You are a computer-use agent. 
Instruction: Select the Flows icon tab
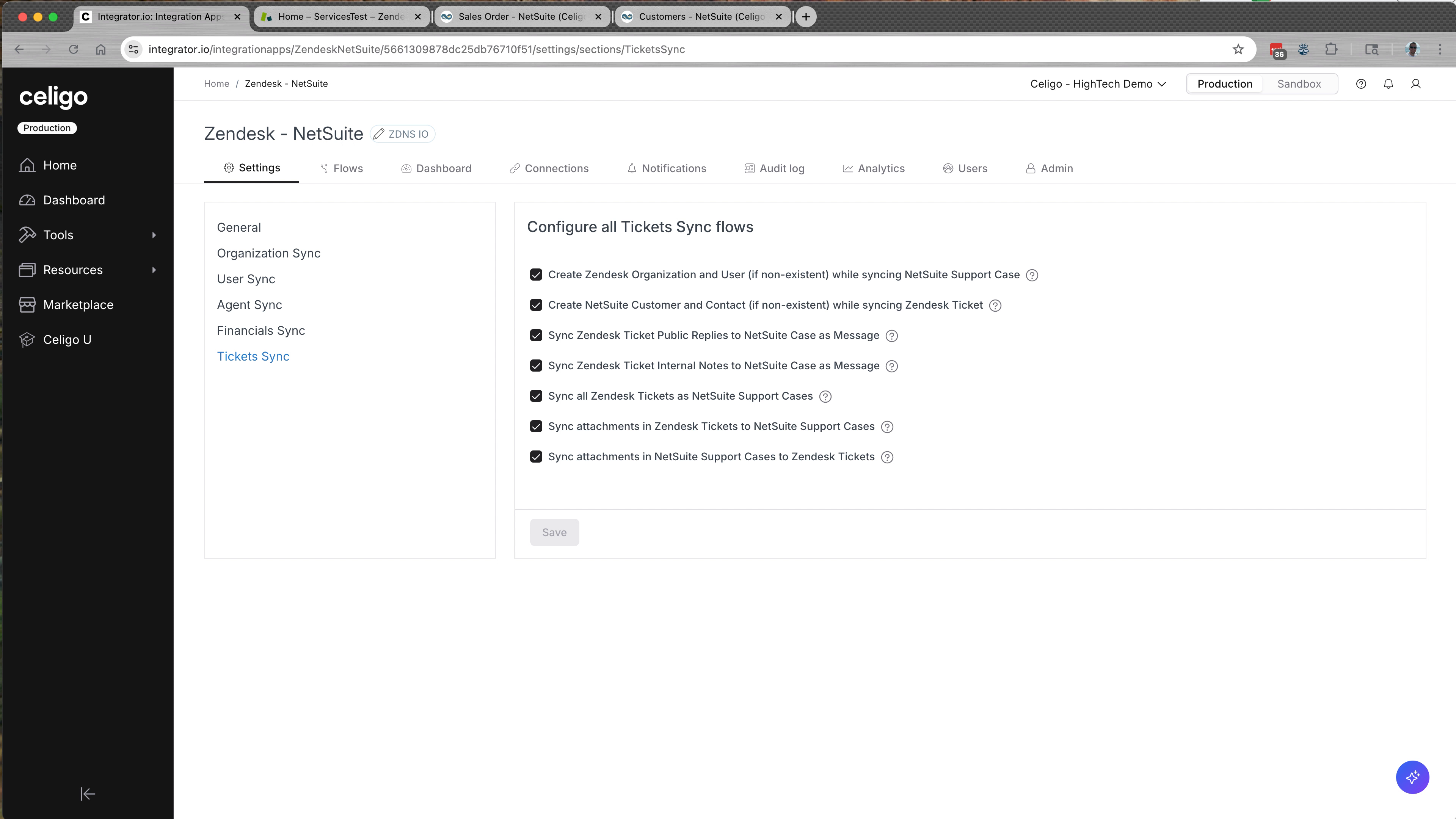(324, 168)
